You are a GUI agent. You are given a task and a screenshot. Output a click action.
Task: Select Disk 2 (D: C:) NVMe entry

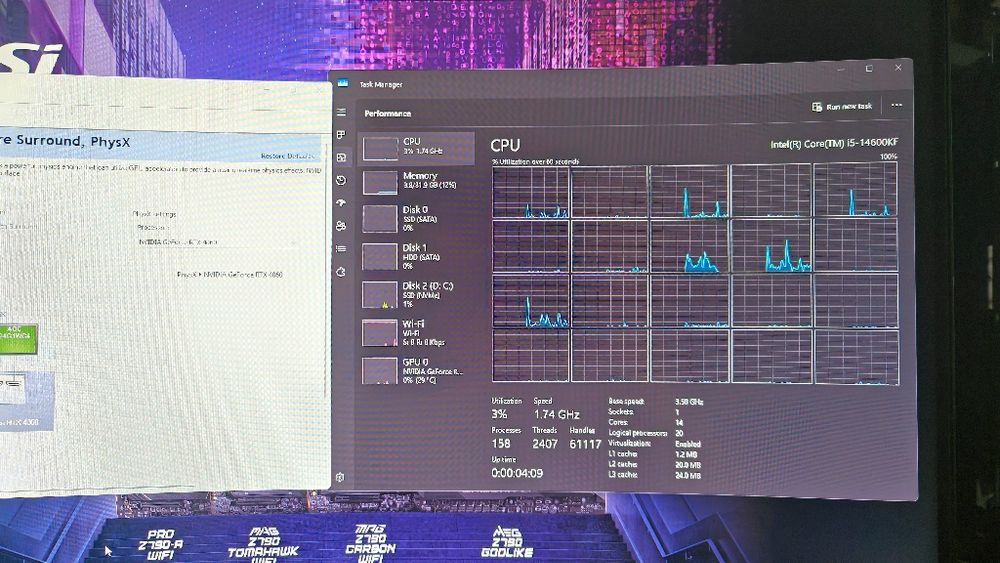click(416, 295)
